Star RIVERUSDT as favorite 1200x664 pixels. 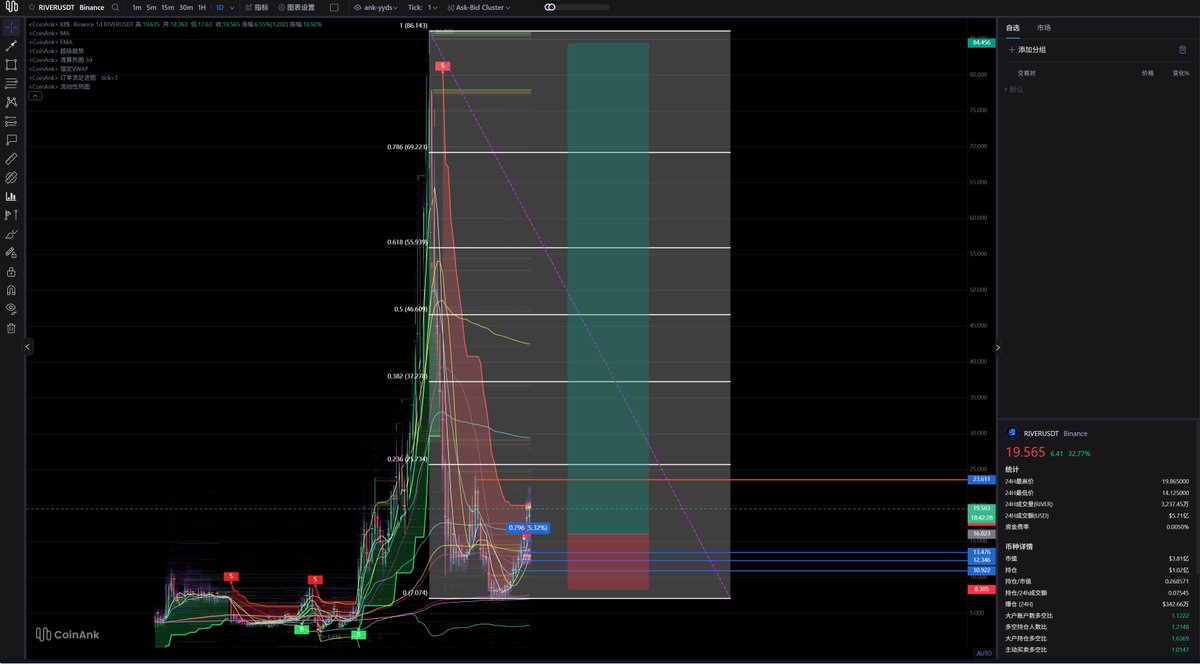tap(32, 7)
